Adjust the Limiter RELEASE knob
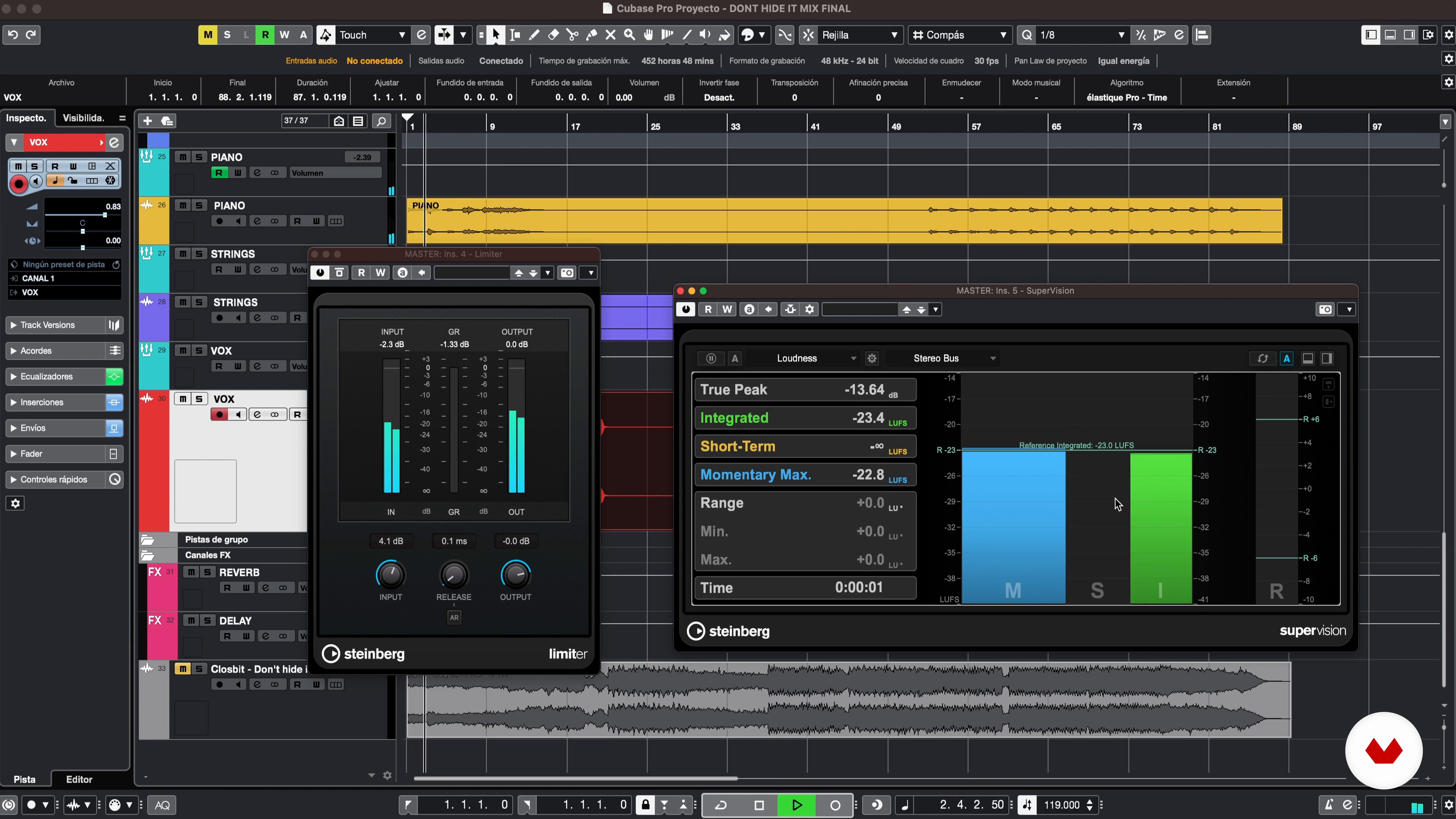Image resolution: width=1456 pixels, height=819 pixels. tap(453, 575)
